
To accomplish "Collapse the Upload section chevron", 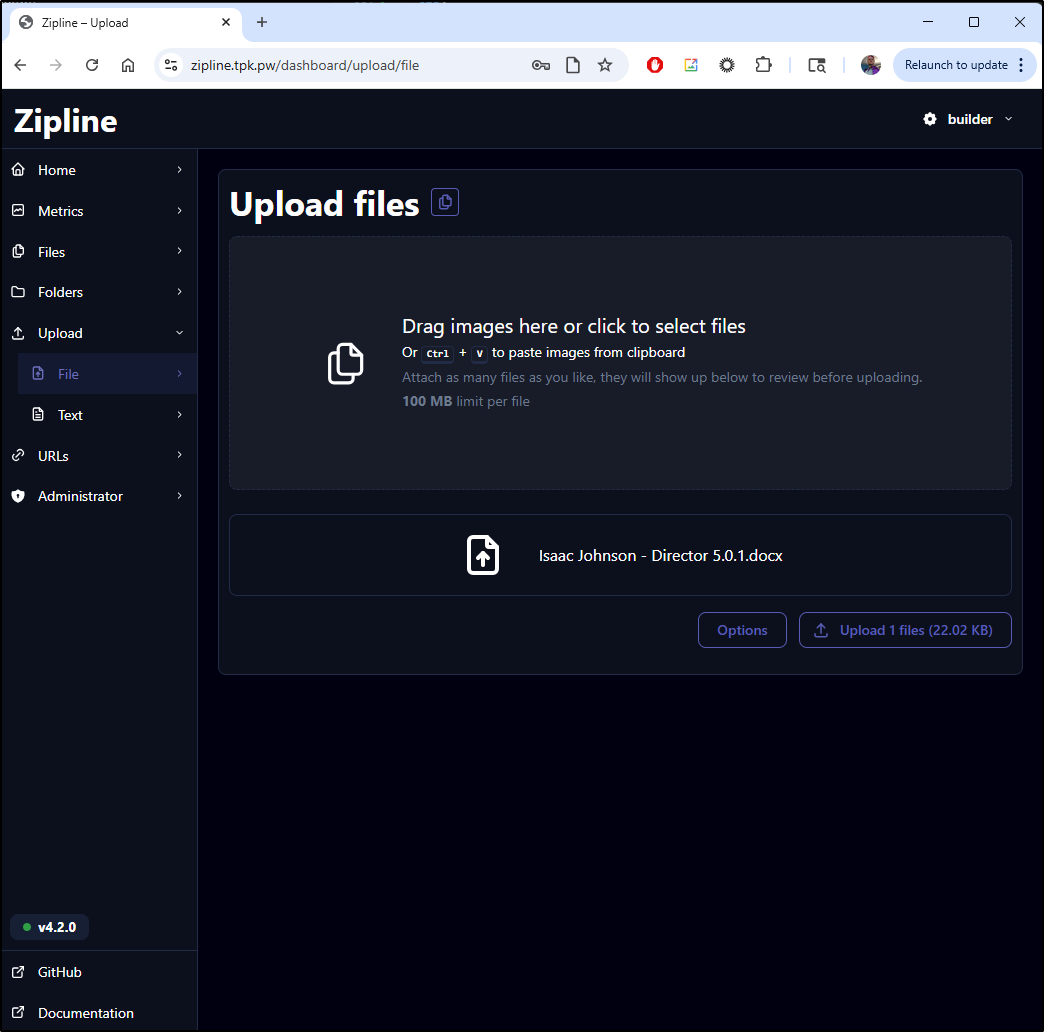I will (180, 333).
